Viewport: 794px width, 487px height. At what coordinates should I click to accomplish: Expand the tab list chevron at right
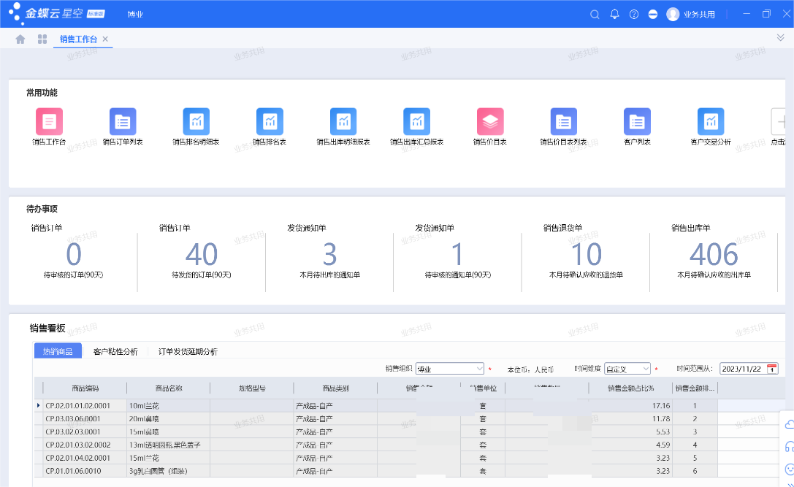780,37
